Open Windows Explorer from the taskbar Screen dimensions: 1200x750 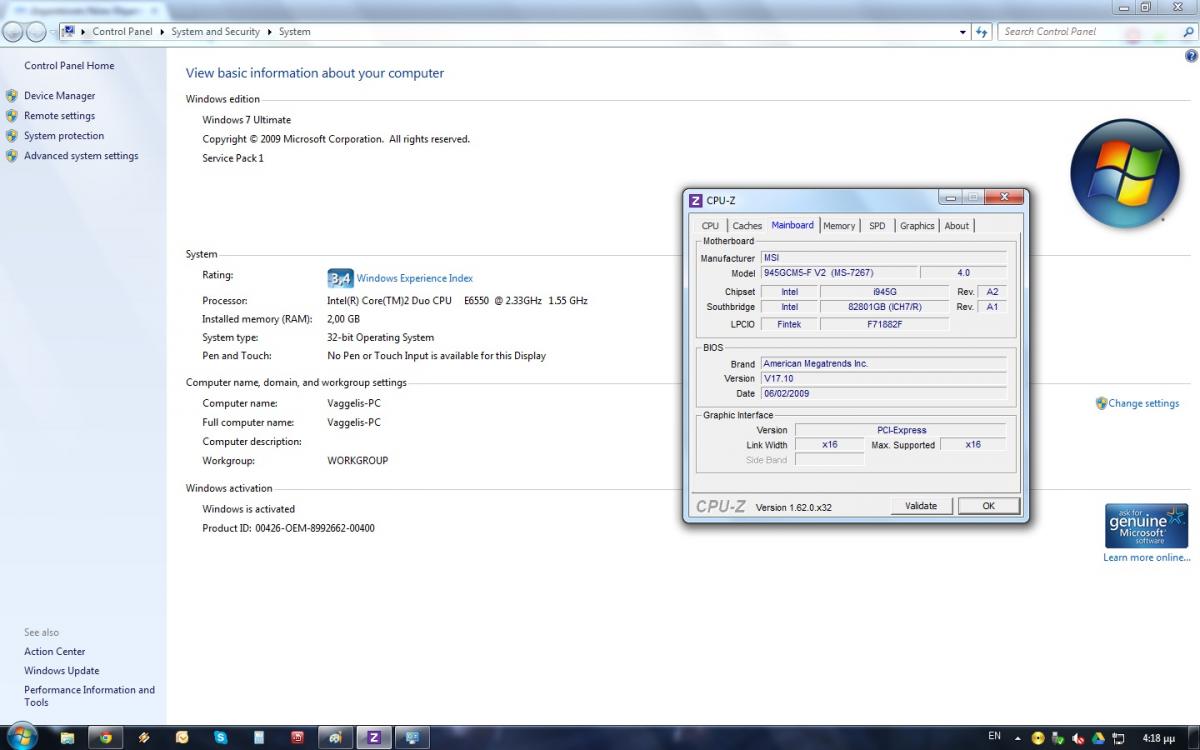pos(67,738)
